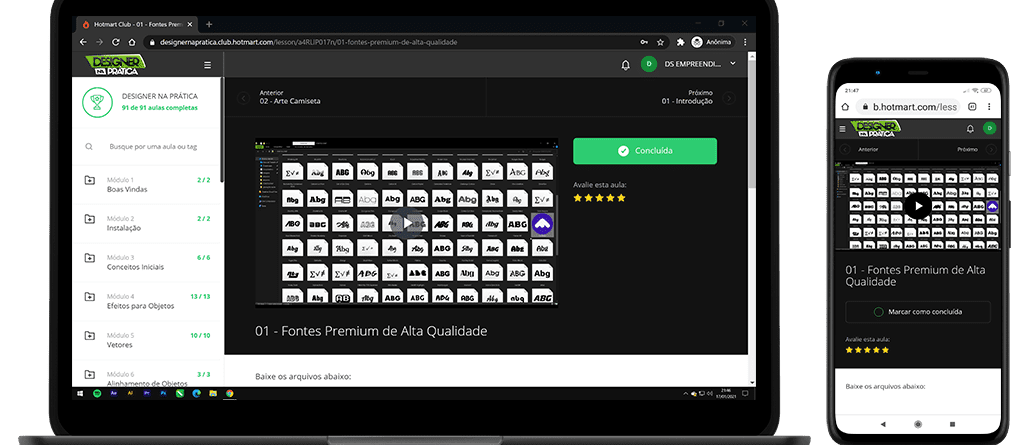Open the Windows Start menu
Screen dimensions: 1024x445
[81, 394]
